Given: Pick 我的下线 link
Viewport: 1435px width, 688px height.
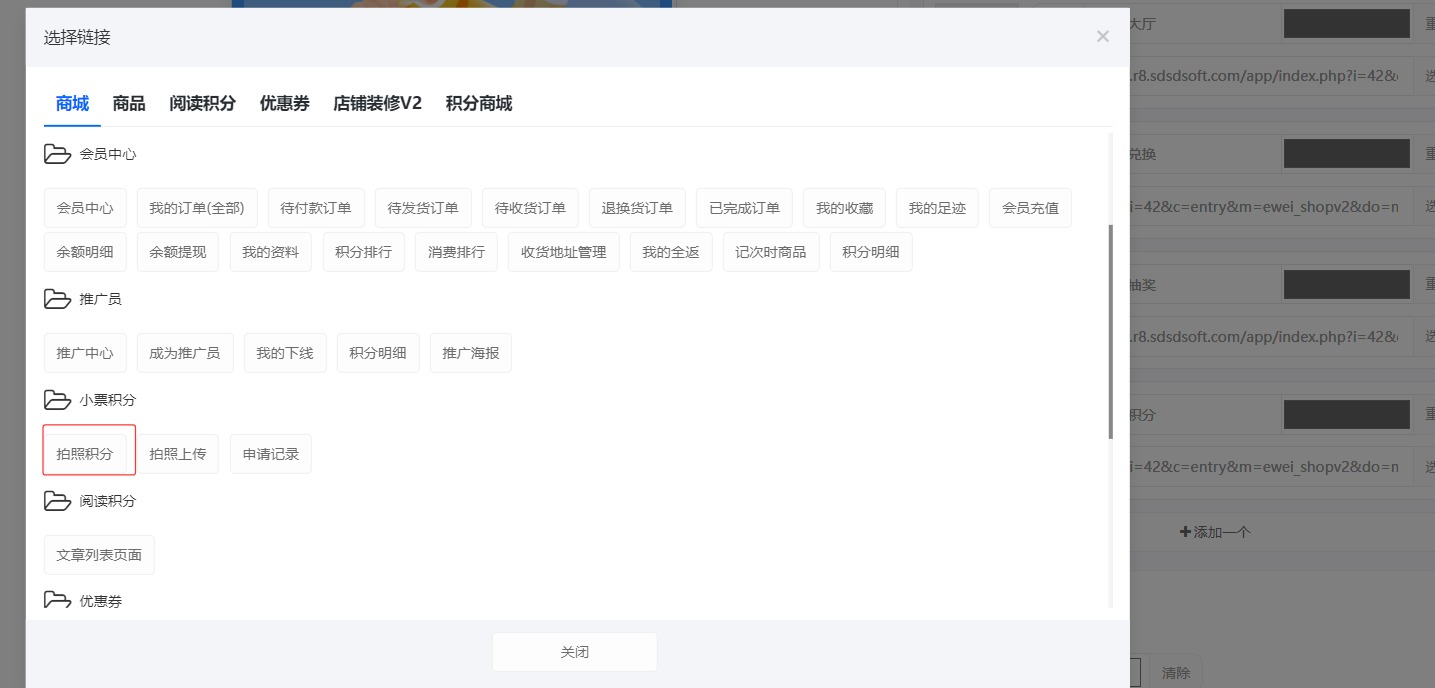Looking at the screenshot, I should (x=285, y=353).
